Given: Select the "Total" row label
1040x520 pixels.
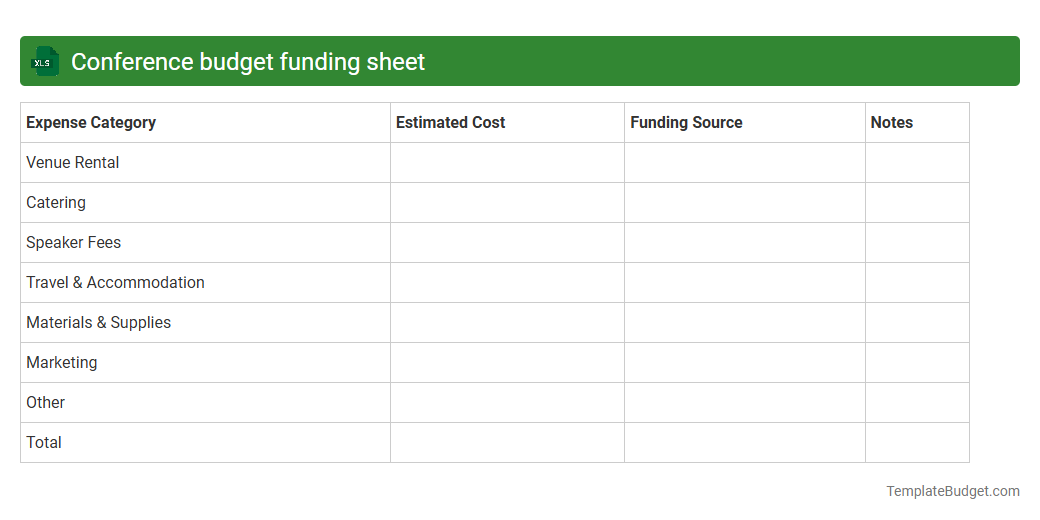Looking at the screenshot, I should tap(44, 442).
